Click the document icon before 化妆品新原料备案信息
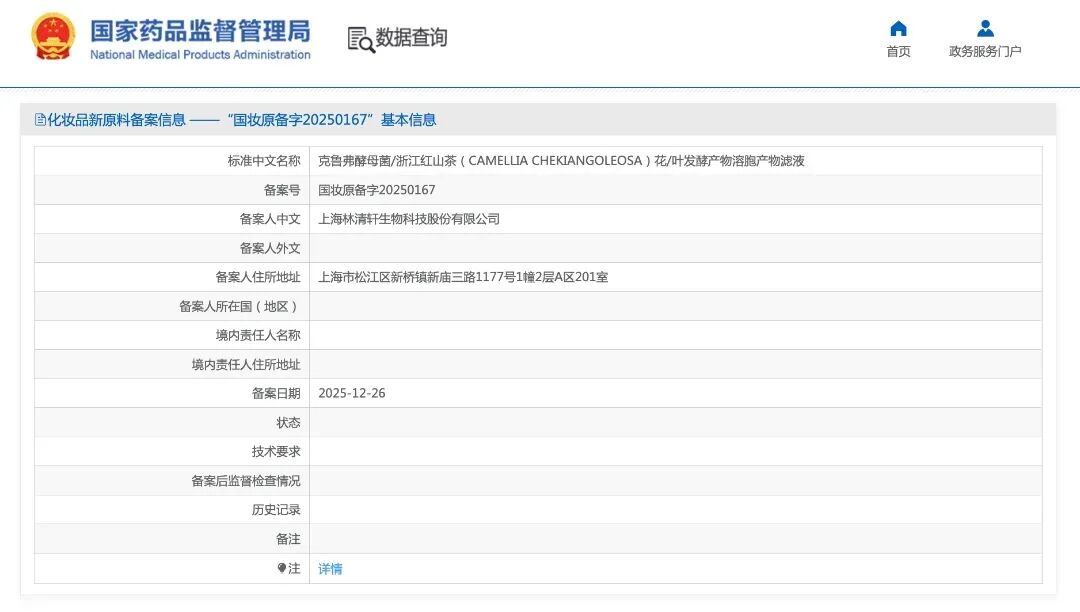Viewport: 1080px width, 612px height. pyautogui.click(x=40, y=120)
